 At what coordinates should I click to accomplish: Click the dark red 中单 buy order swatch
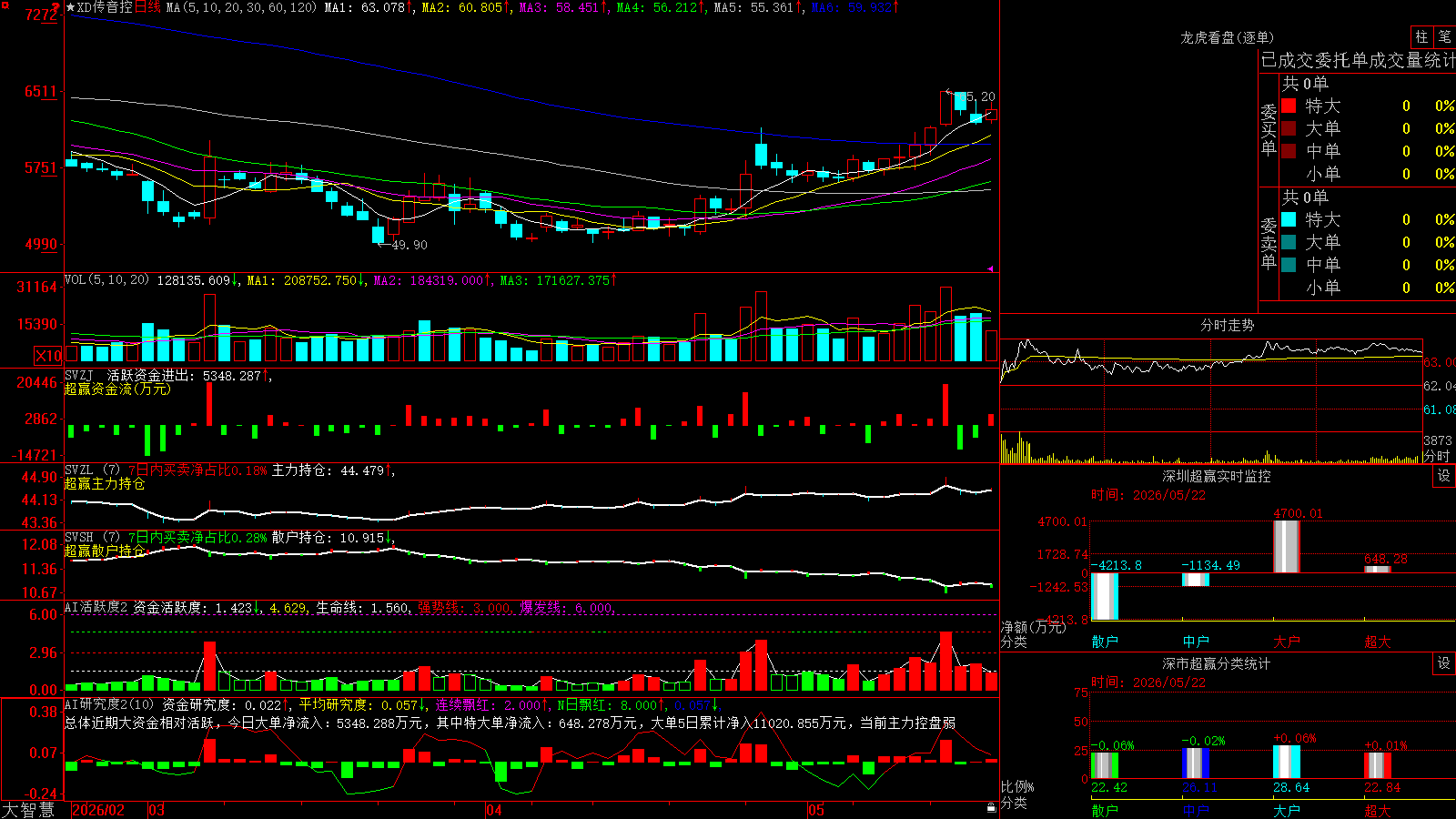tap(1289, 151)
